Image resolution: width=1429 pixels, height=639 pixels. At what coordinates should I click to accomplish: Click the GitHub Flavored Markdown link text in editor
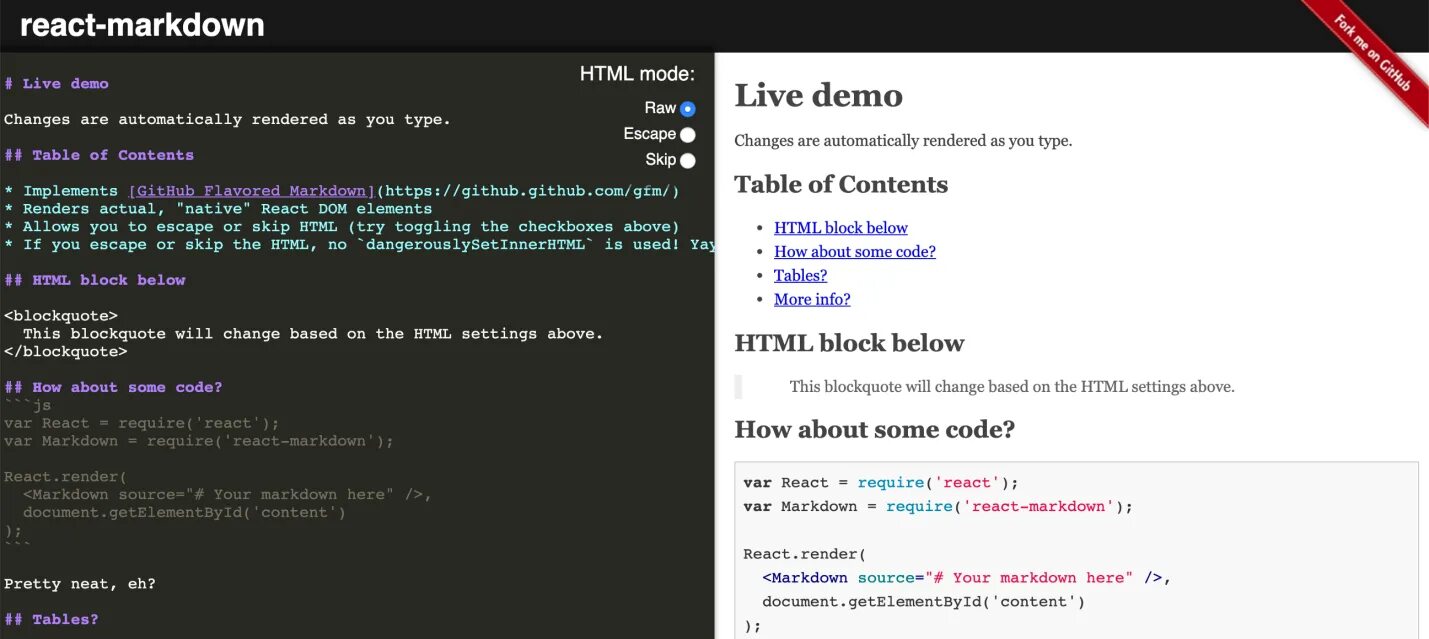[x=251, y=191]
